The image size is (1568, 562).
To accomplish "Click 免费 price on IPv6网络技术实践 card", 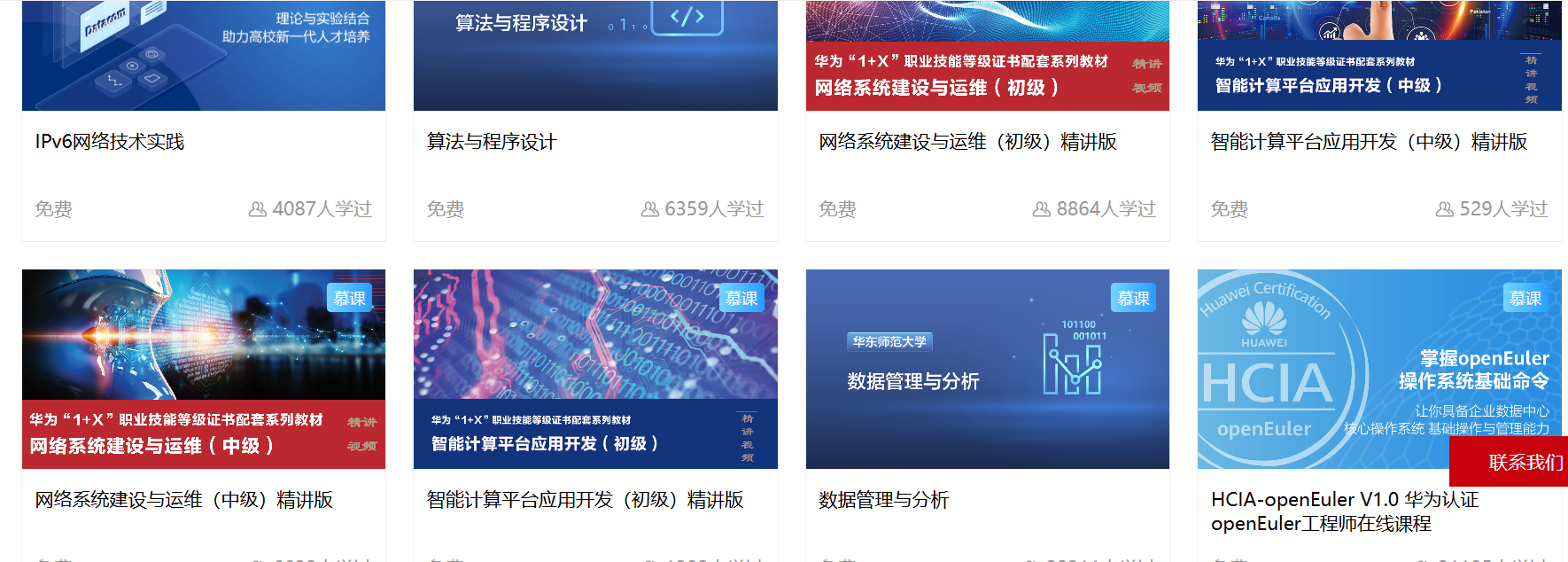I will tap(53, 209).
